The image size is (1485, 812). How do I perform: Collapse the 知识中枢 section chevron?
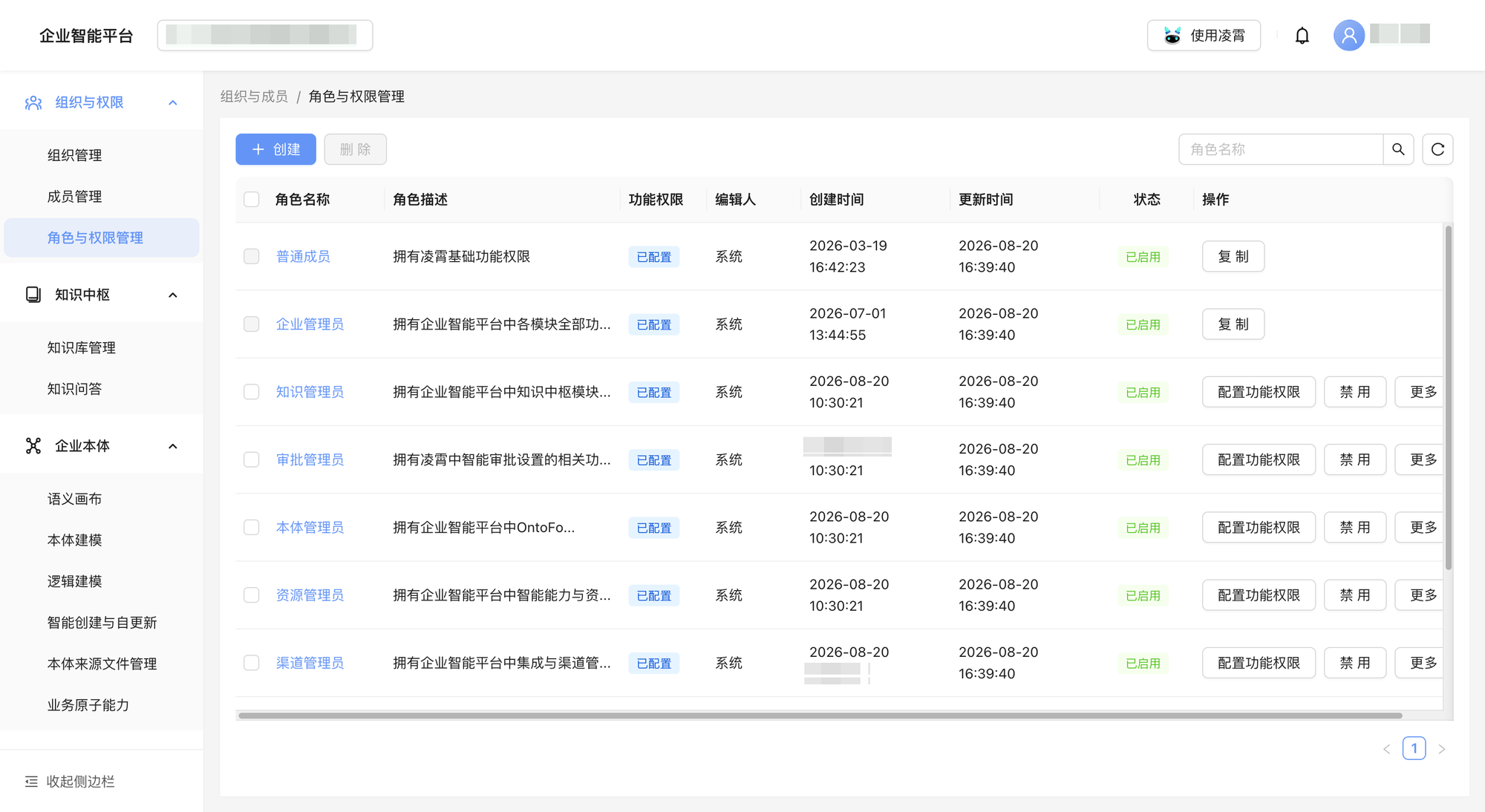[173, 295]
